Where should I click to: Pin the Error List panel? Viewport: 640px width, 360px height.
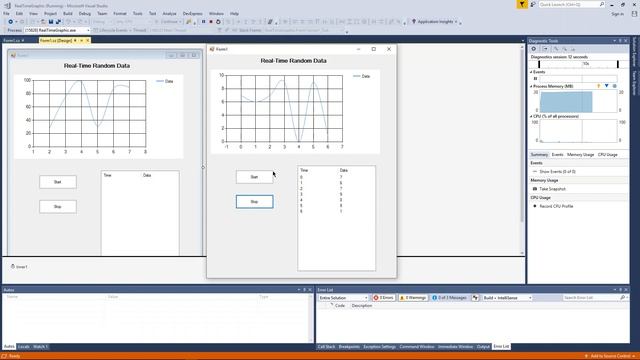point(620,290)
